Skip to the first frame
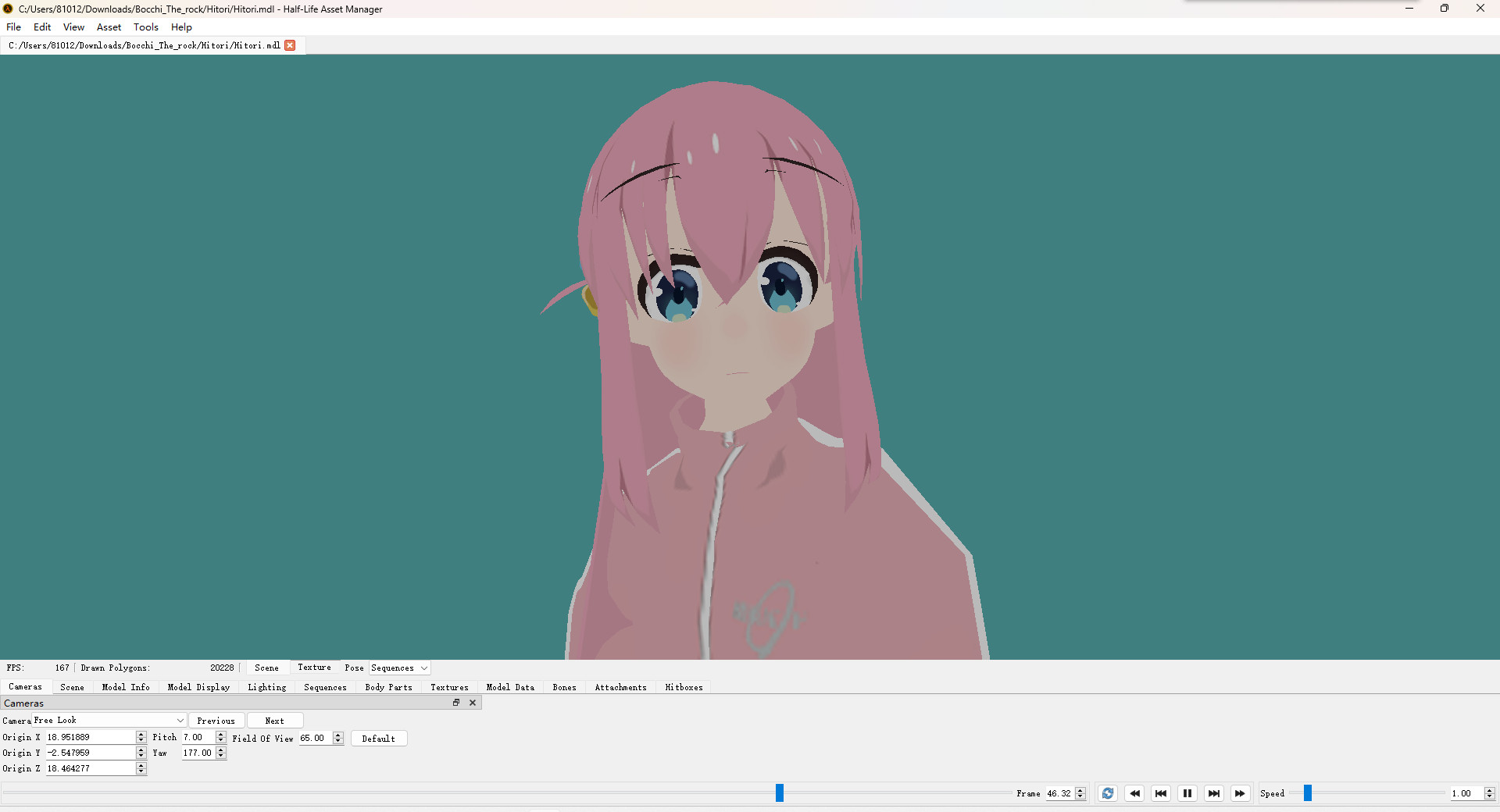The height and width of the screenshot is (812, 1500). [1160, 793]
